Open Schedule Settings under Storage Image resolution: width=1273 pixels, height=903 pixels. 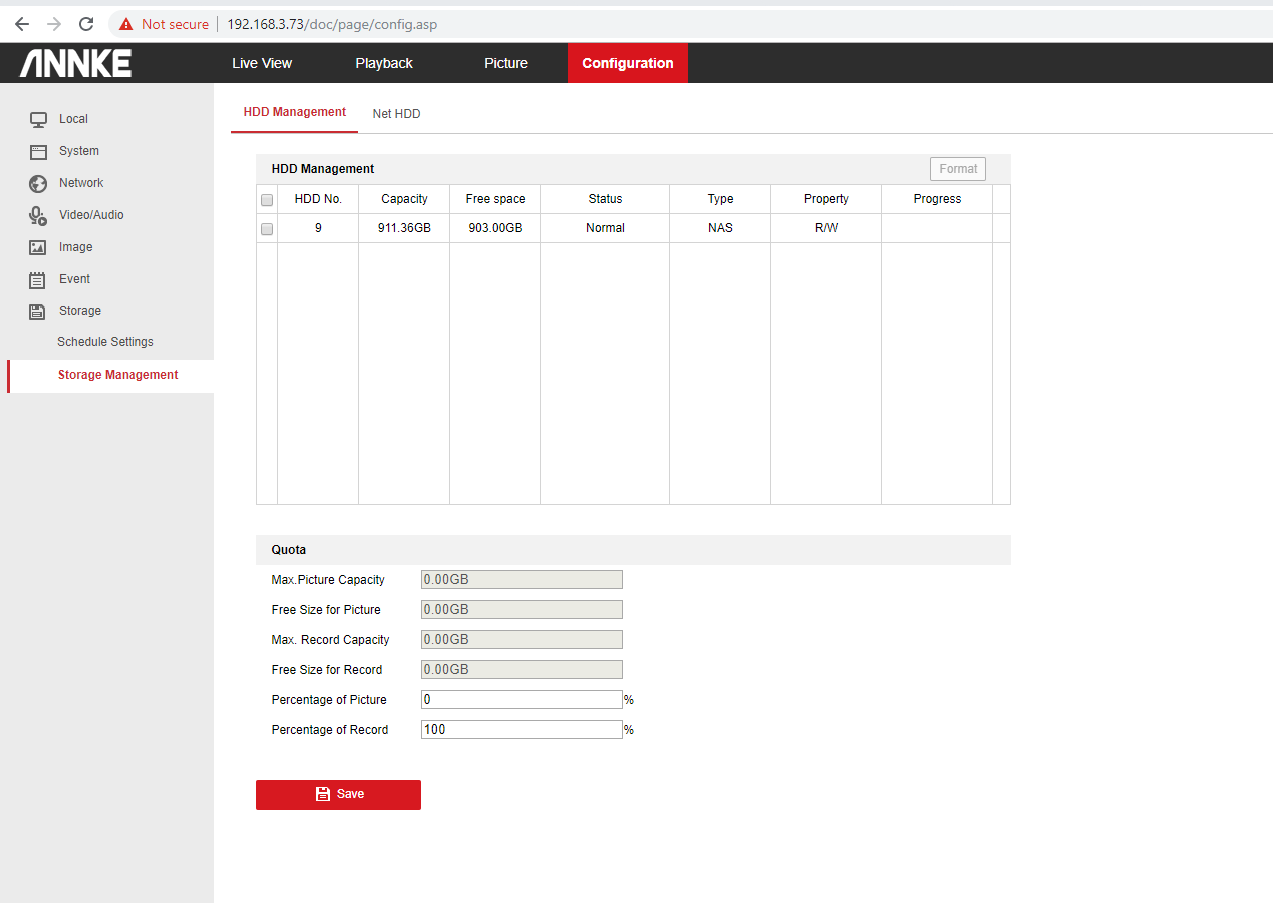point(105,342)
